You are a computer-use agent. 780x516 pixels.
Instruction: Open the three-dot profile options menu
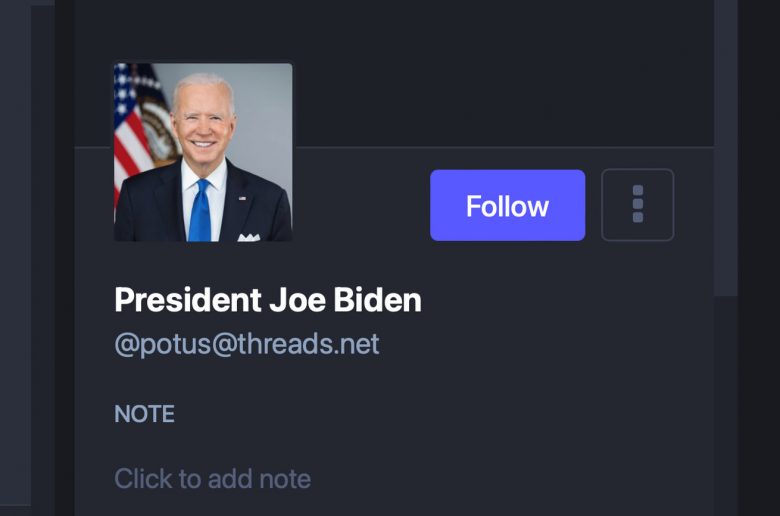pos(637,205)
